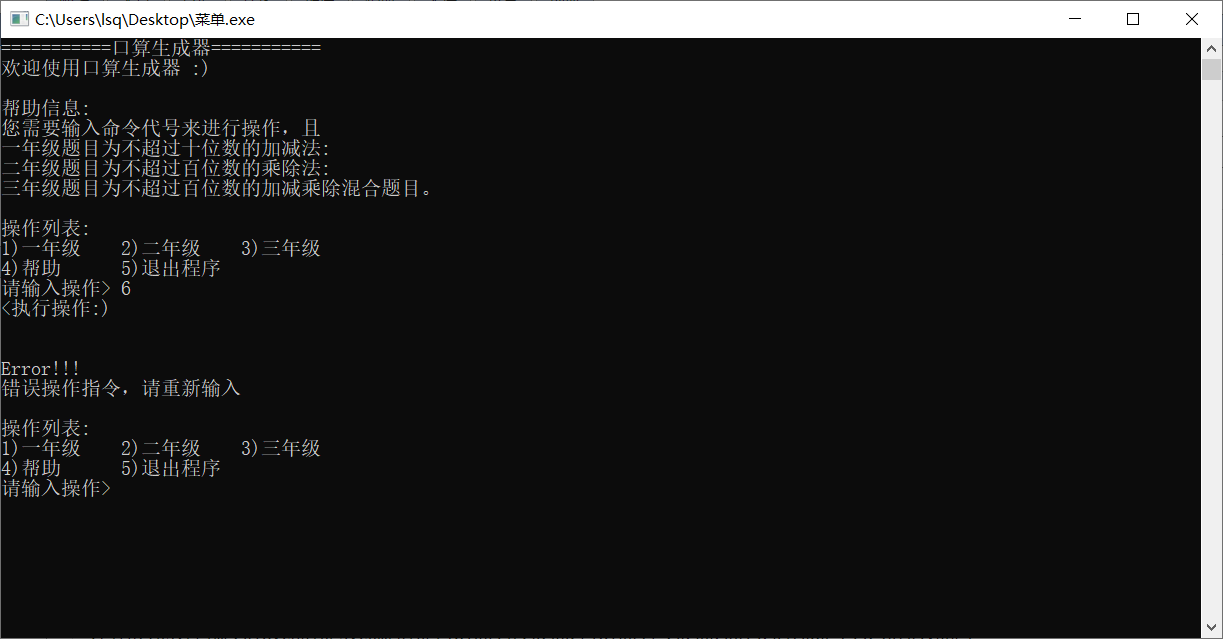Image resolution: width=1223 pixels, height=639 pixels.
Task: Click the vertical scrollbar thumb
Action: point(1212,69)
